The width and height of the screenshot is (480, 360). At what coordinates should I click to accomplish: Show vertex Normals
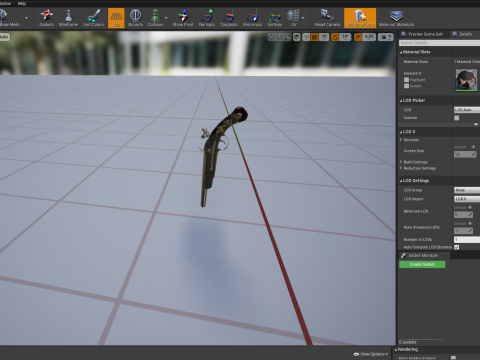[207, 18]
